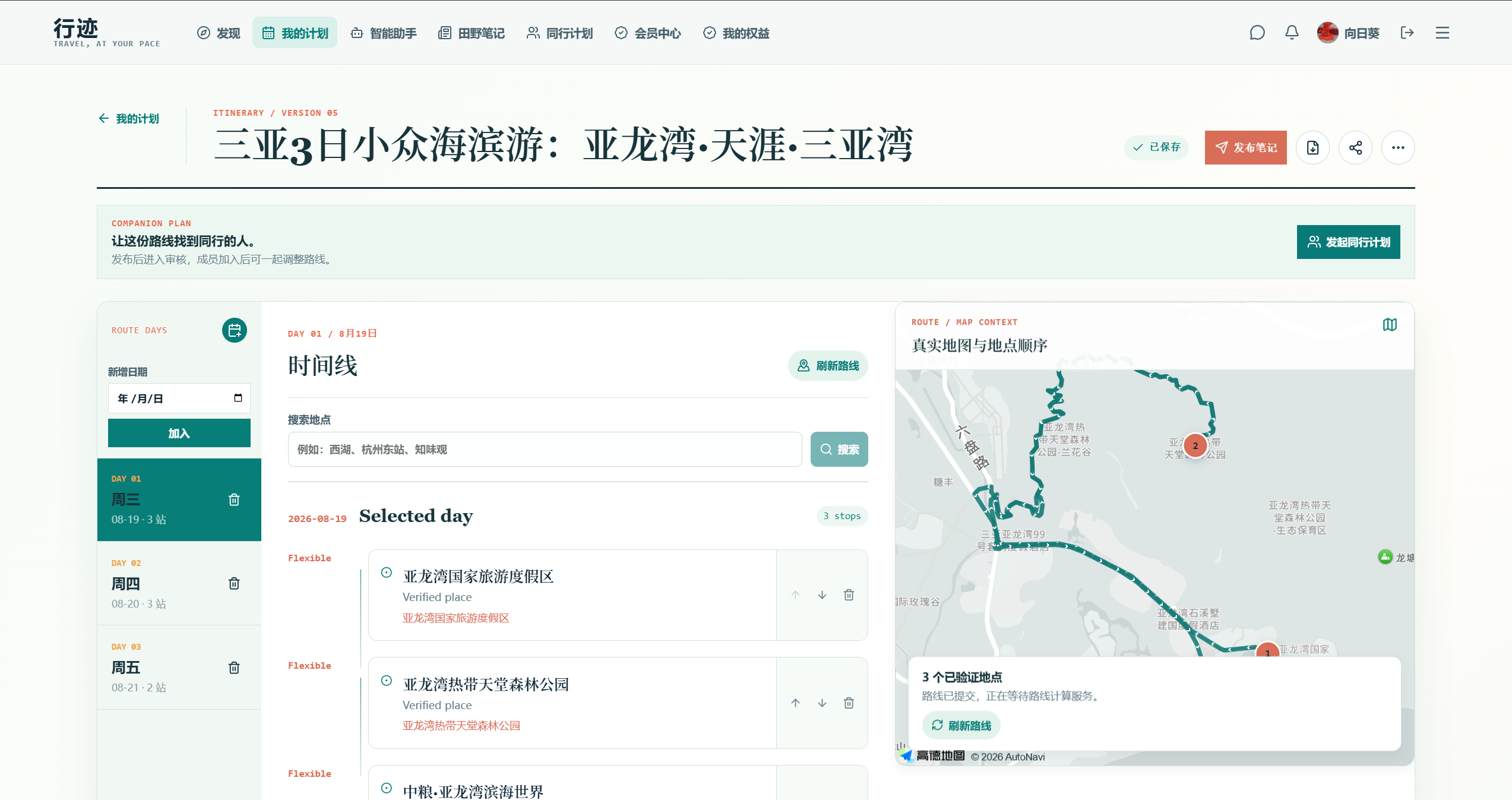Open 我的权益 navigation item
The width and height of the screenshot is (1512, 800).
click(x=736, y=33)
